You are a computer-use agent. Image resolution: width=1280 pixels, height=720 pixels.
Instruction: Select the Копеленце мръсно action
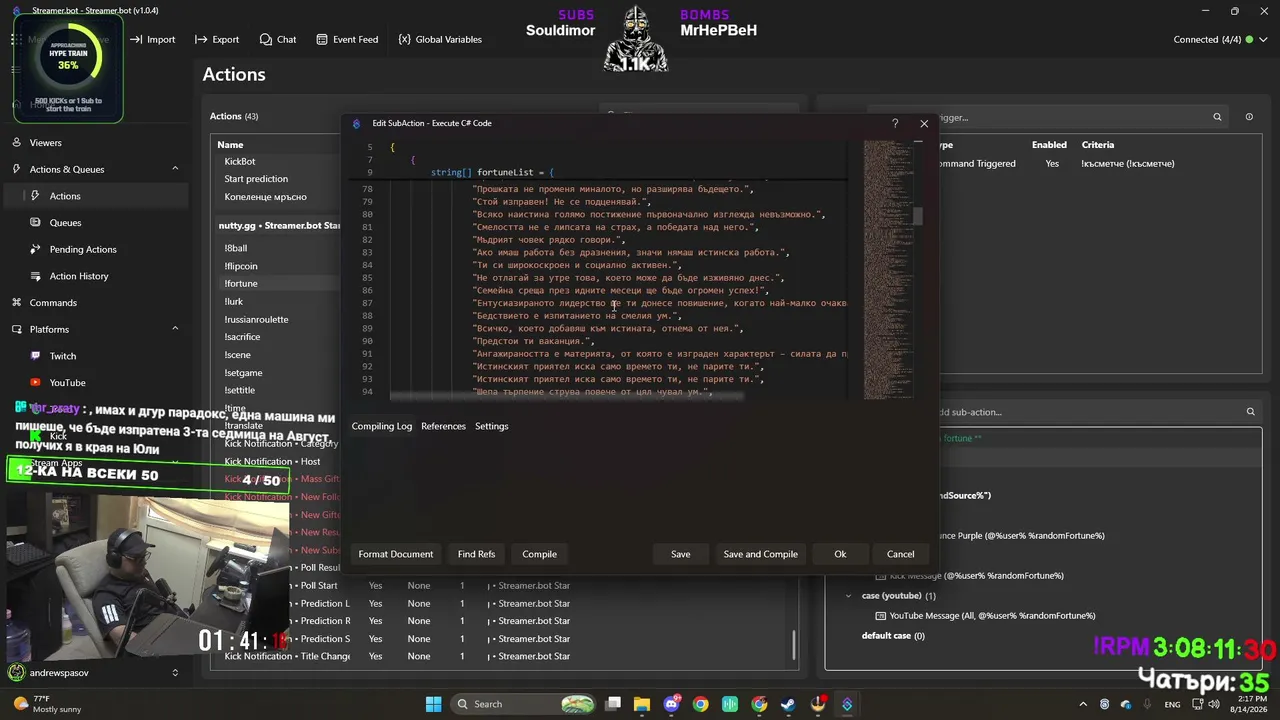(265, 197)
